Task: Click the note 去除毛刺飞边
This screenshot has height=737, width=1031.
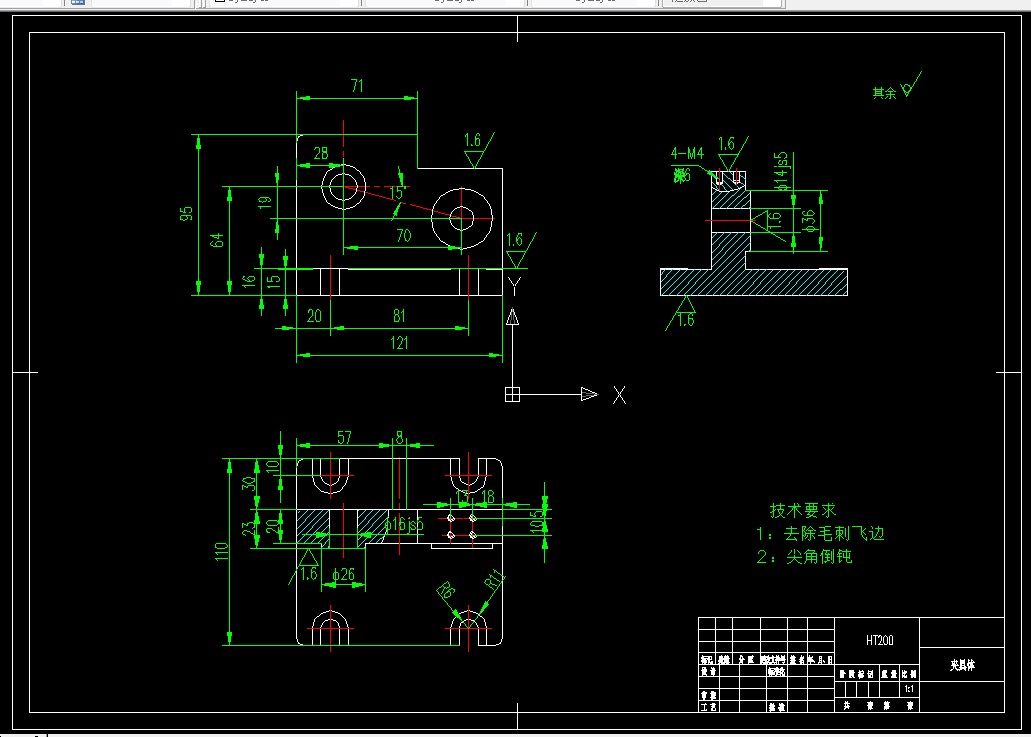Action: click(x=834, y=533)
